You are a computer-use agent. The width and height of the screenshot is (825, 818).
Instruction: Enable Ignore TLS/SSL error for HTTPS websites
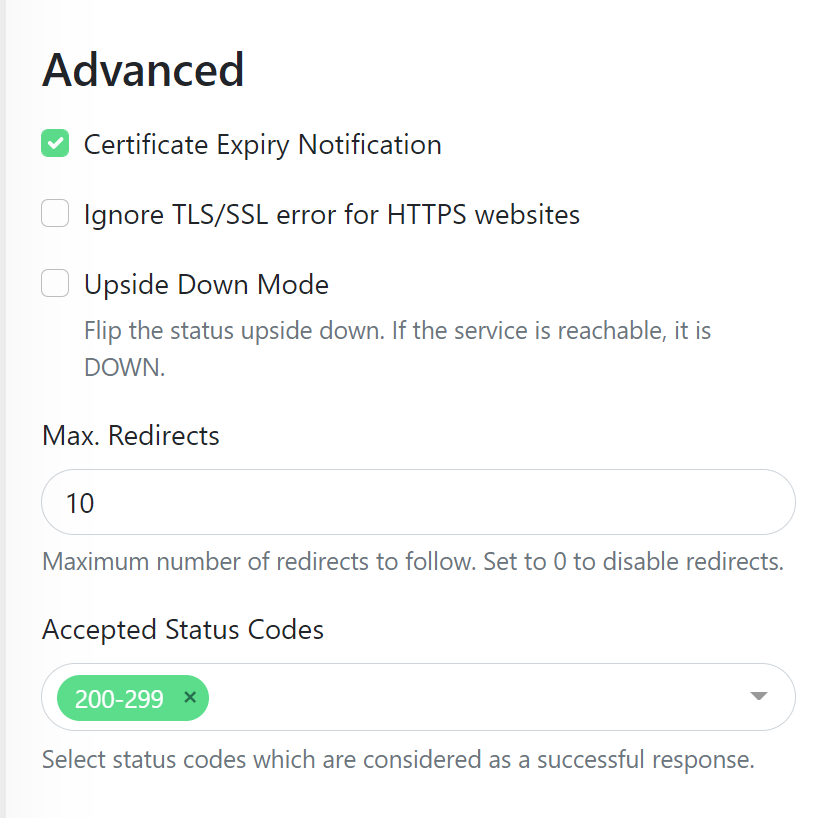[x=55, y=213]
